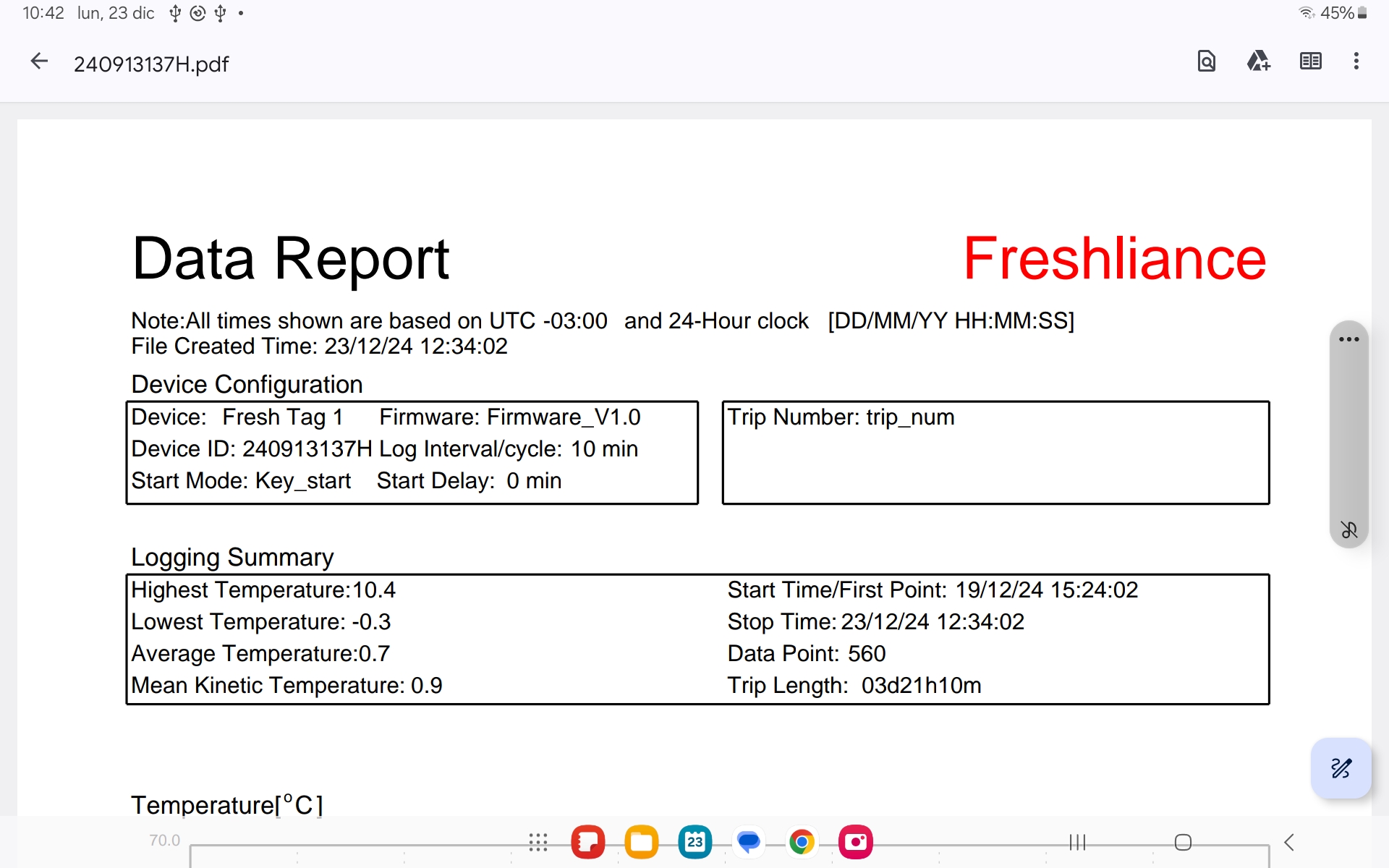Show recent apps navigation button
The image size is (1389, 868).
coord(1077,842)
